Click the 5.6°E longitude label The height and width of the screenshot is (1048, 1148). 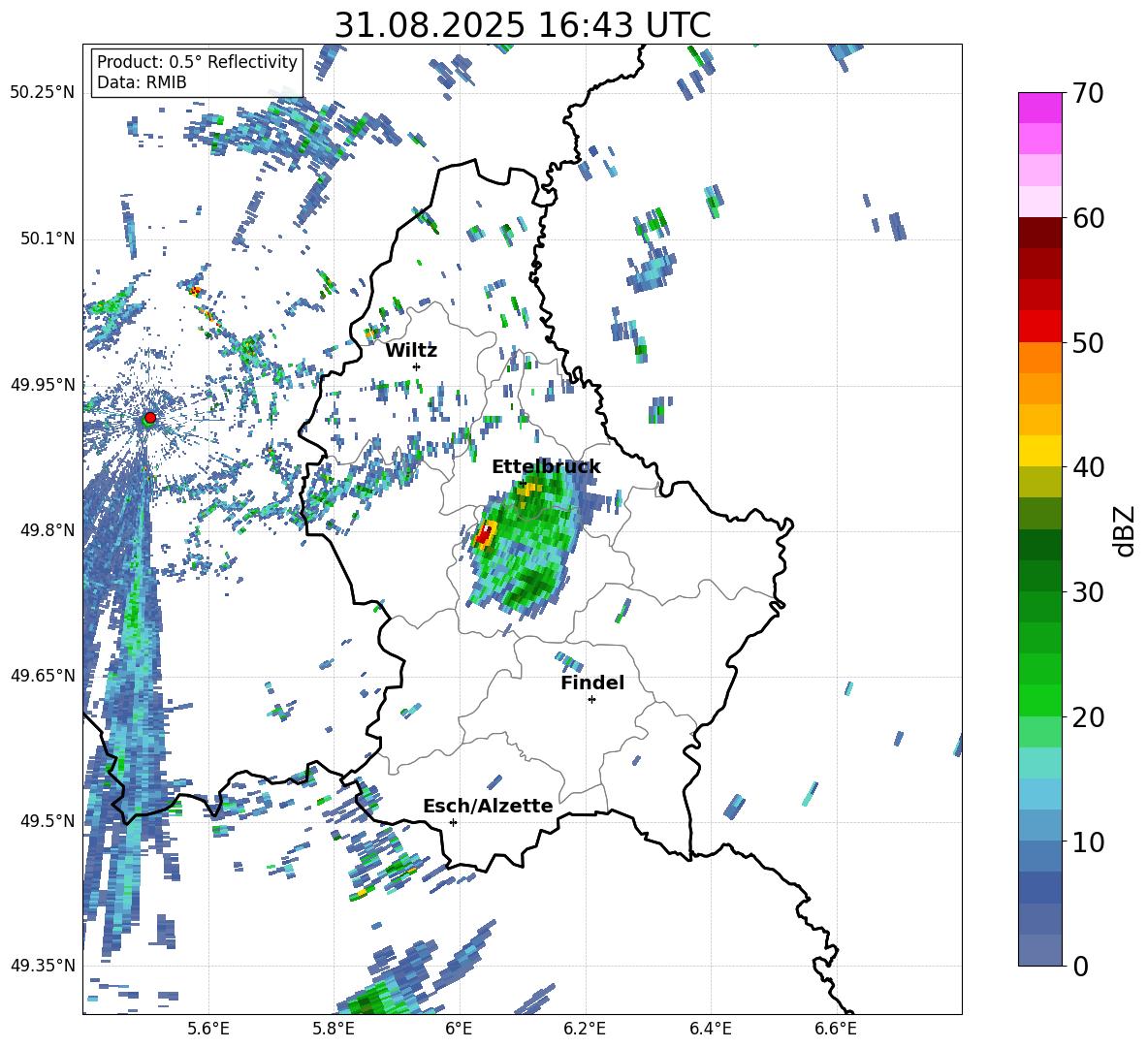[208, 1029]
